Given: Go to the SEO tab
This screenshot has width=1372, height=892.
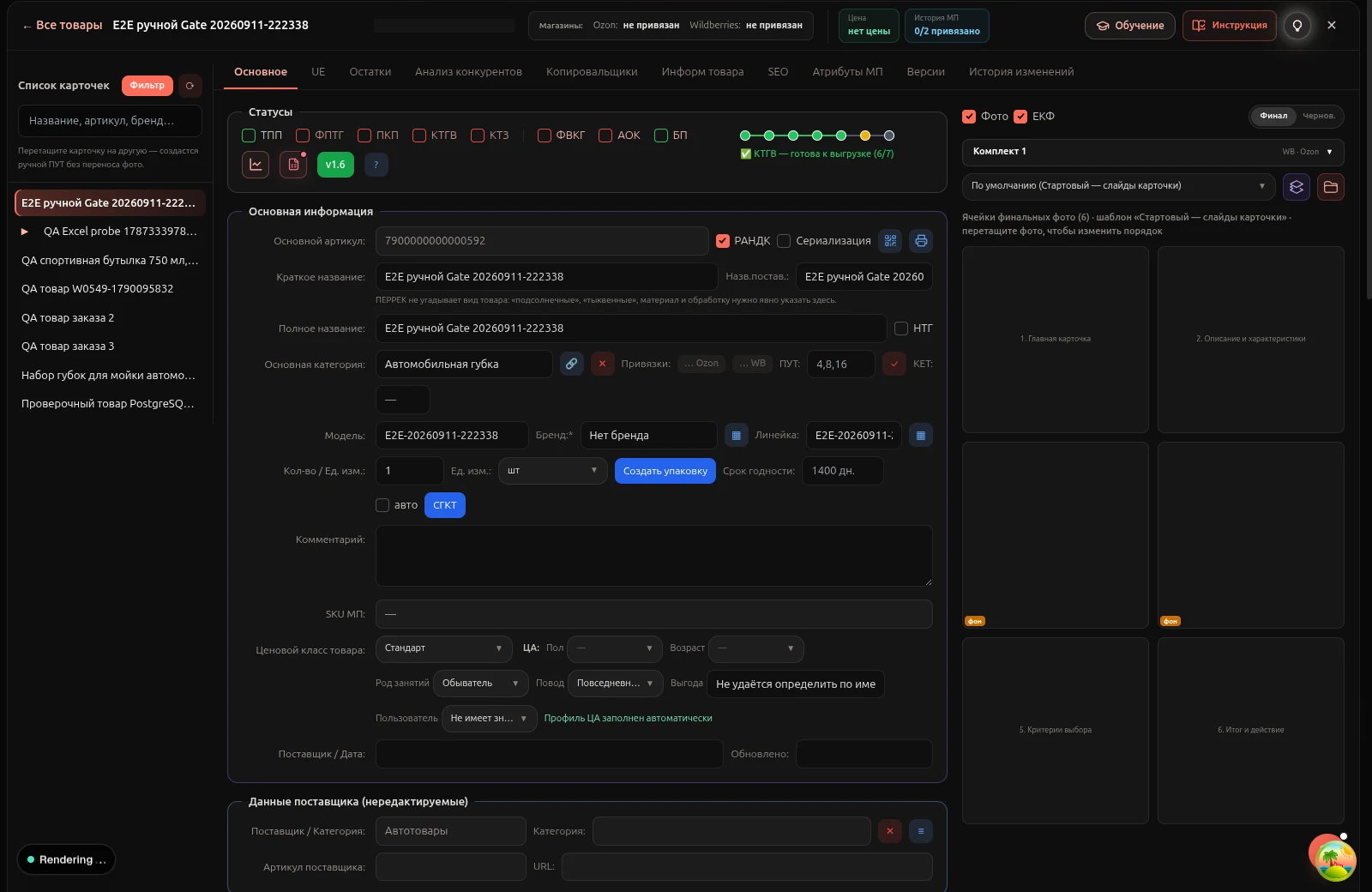Looking at the screenshot, I should coord(778,72).
